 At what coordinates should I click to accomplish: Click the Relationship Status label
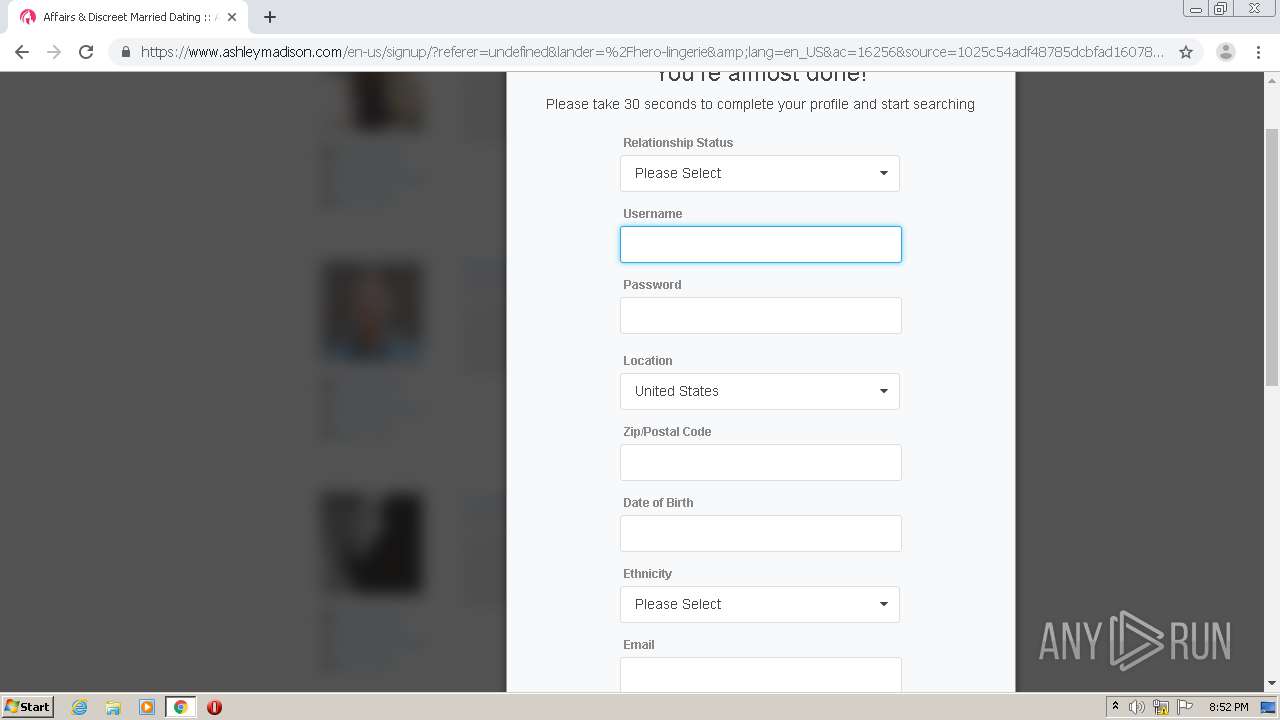tap(678, 142)
